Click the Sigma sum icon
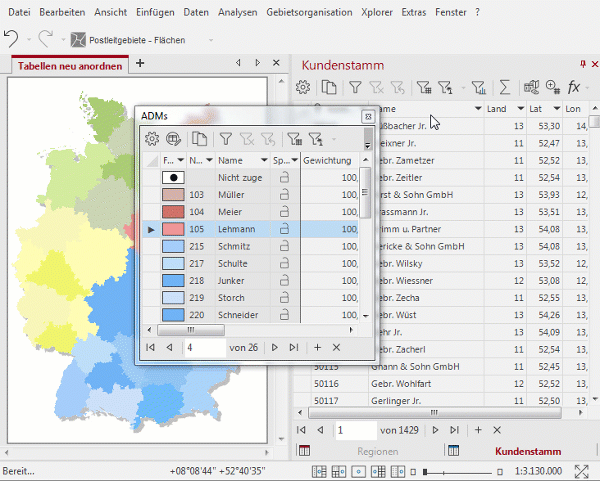Screen dimensions: 600x481 click(505, 87)
